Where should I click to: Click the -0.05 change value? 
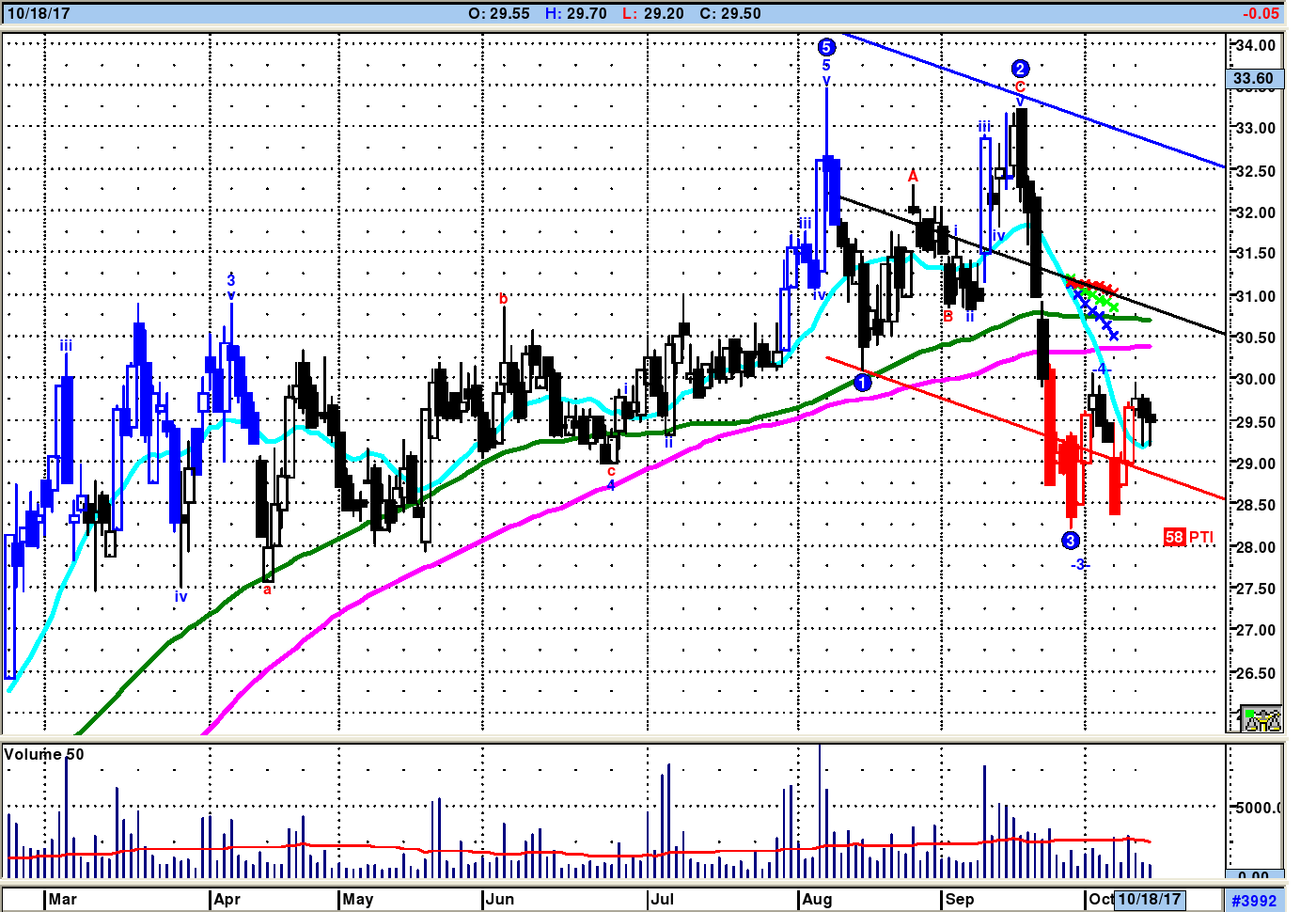[x=1260, y=13]
